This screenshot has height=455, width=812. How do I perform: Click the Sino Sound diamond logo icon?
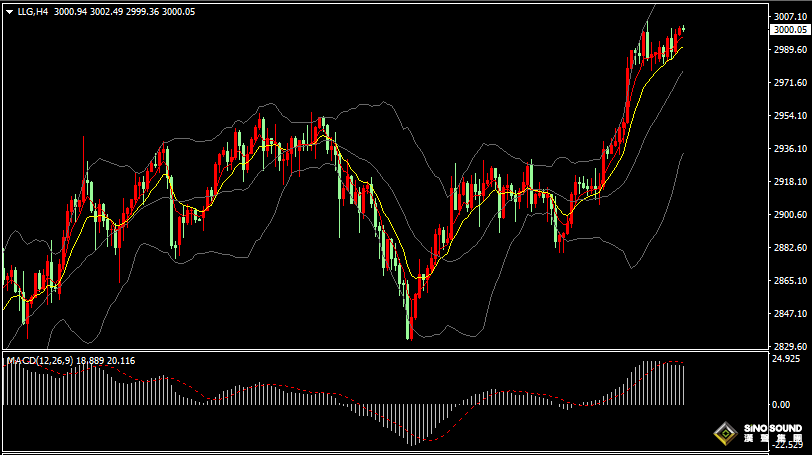click(724, 434)
